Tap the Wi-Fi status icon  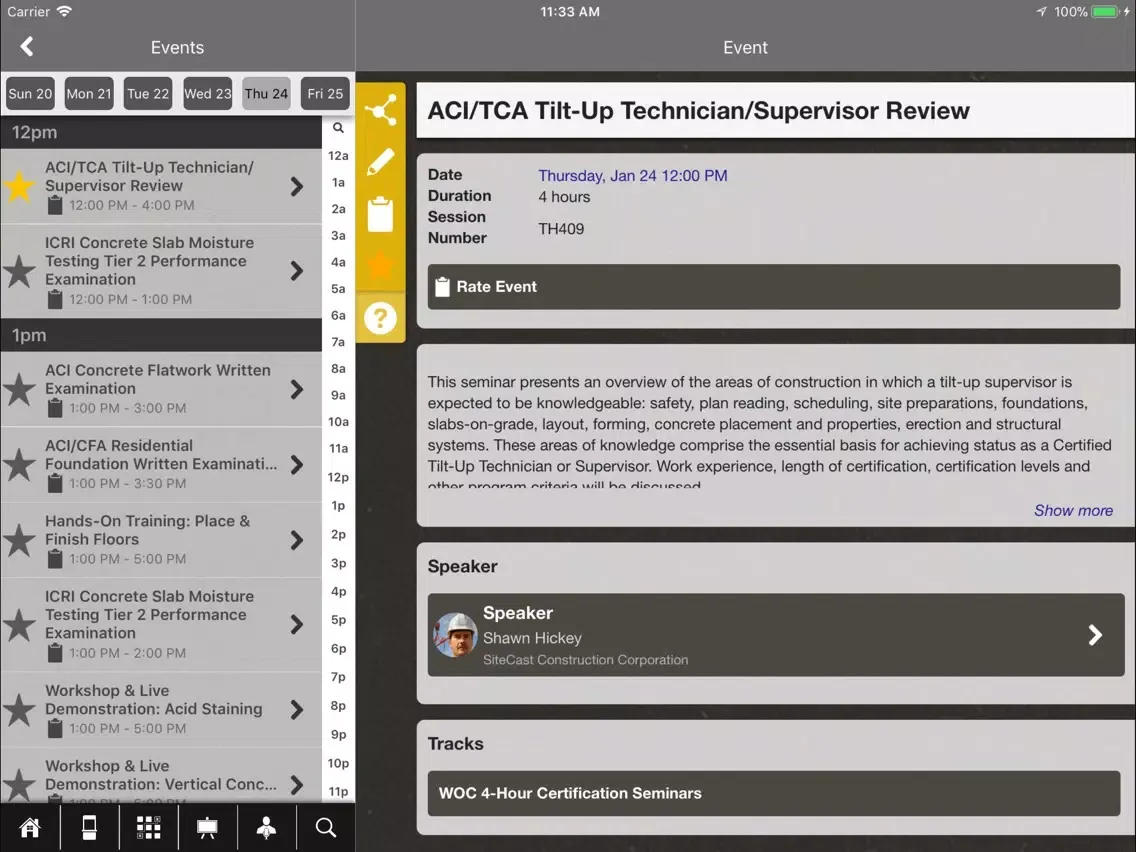pyautogui.click(x=64, y=12)
